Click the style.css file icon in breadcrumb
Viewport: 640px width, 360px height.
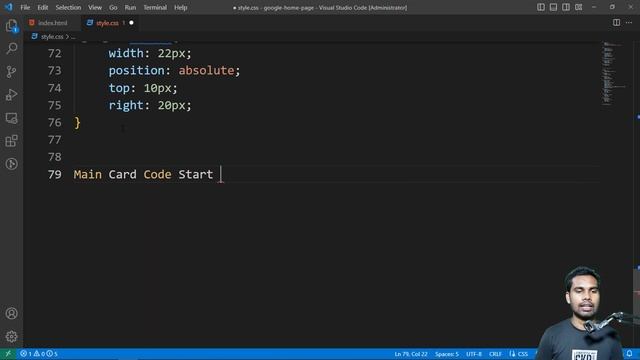click(x=35, y=37)
